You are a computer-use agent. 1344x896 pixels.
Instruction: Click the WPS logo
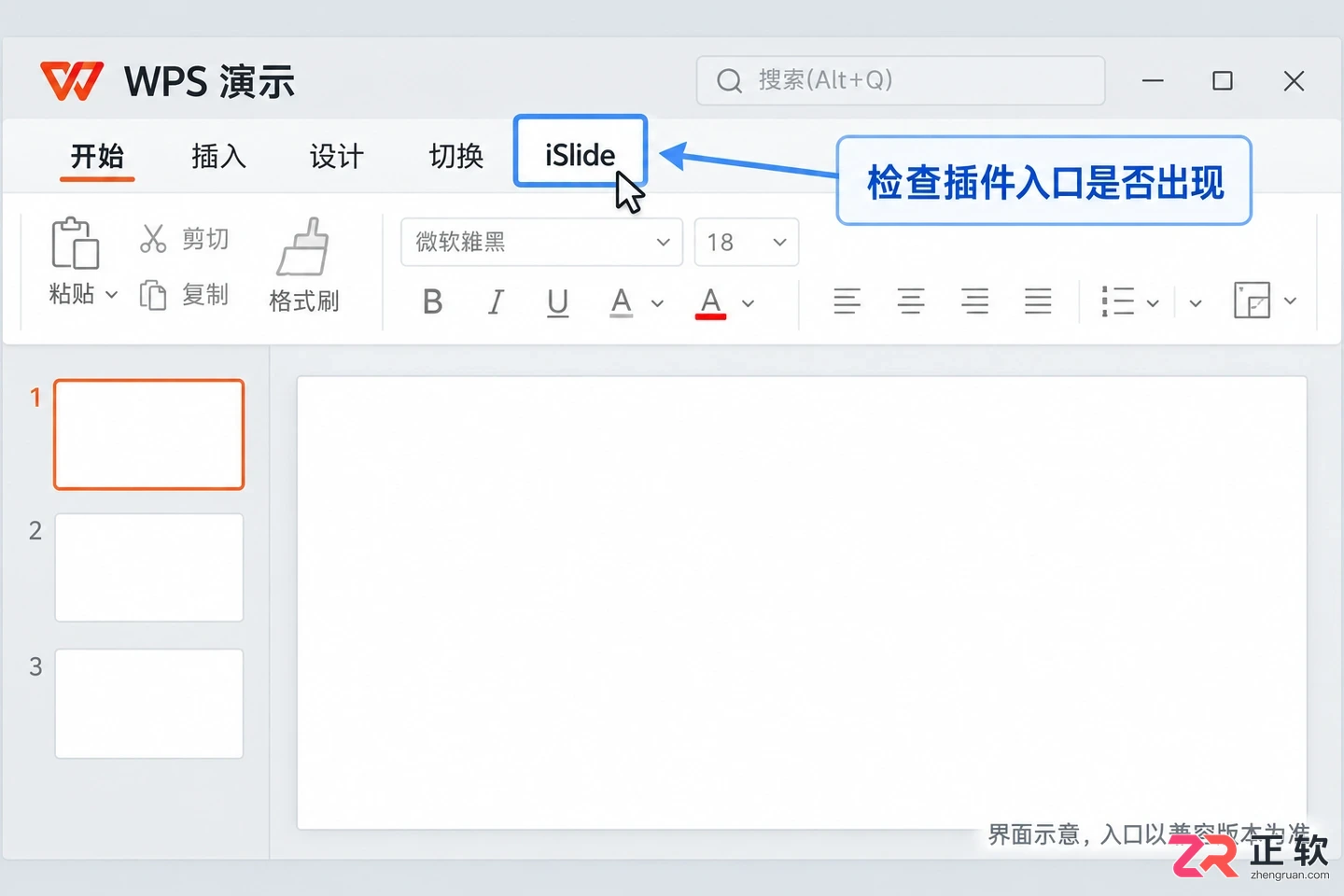(72, 81)
